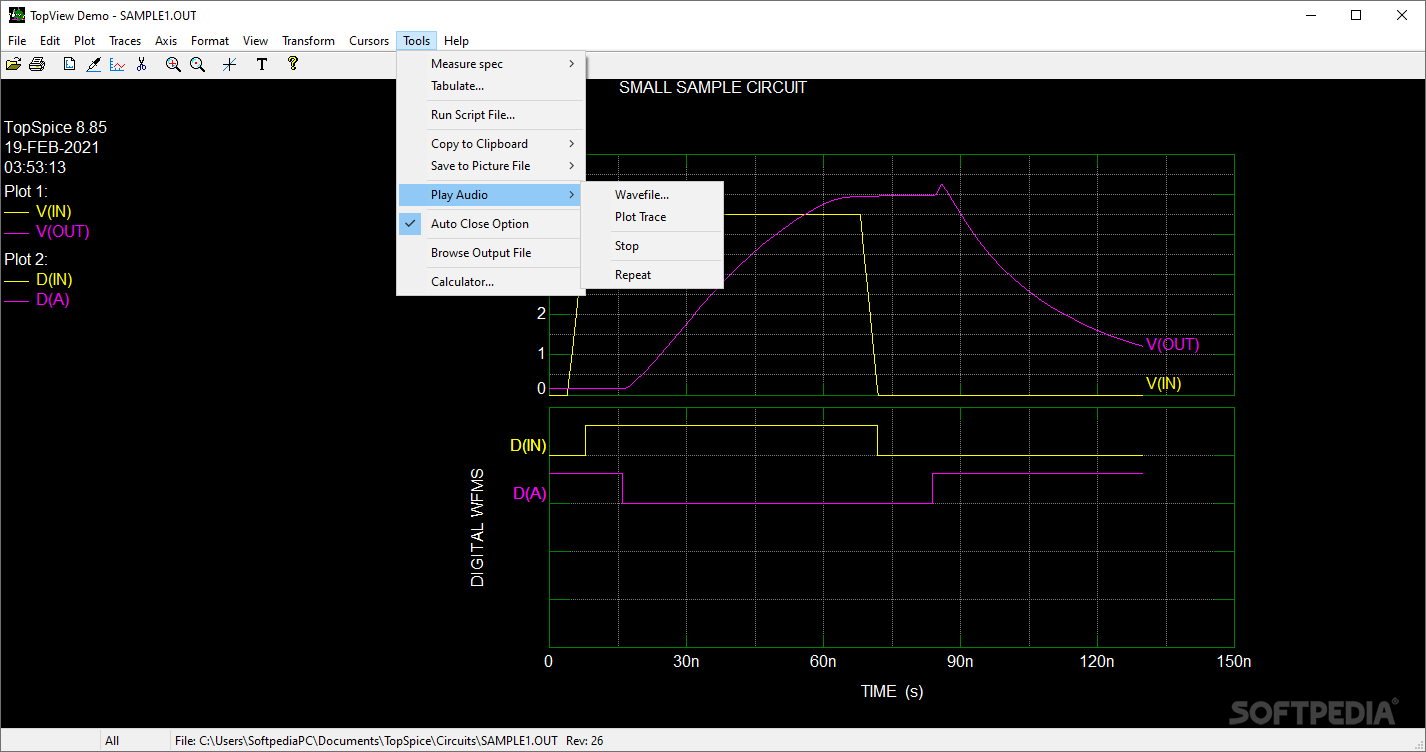Minimize the TopView Demo window

[1311, 15]
